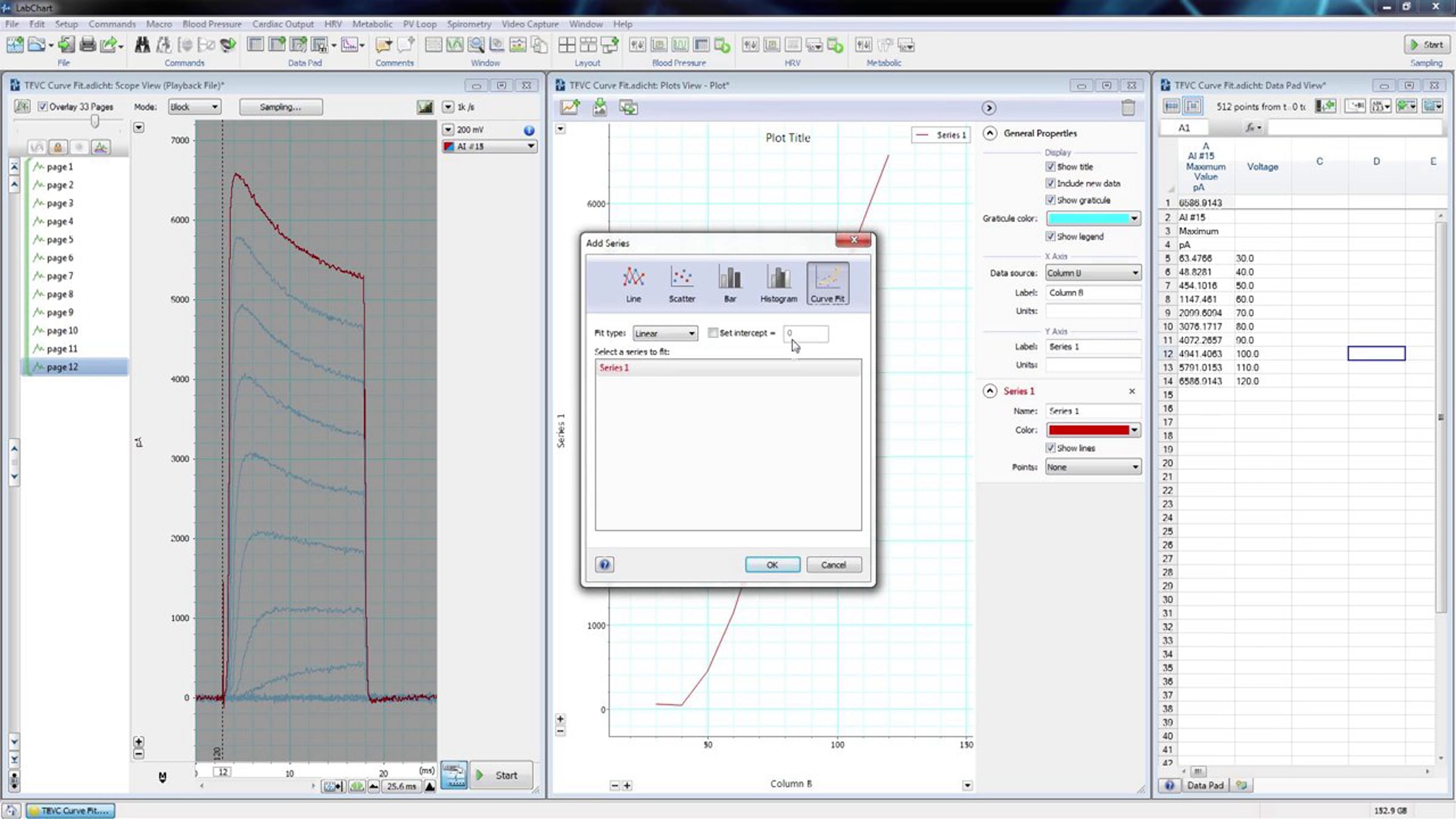This screenshot has width=1456, height=819.
Task: Click the help icon in Data Pad View footer
Action: [1169, 785]
